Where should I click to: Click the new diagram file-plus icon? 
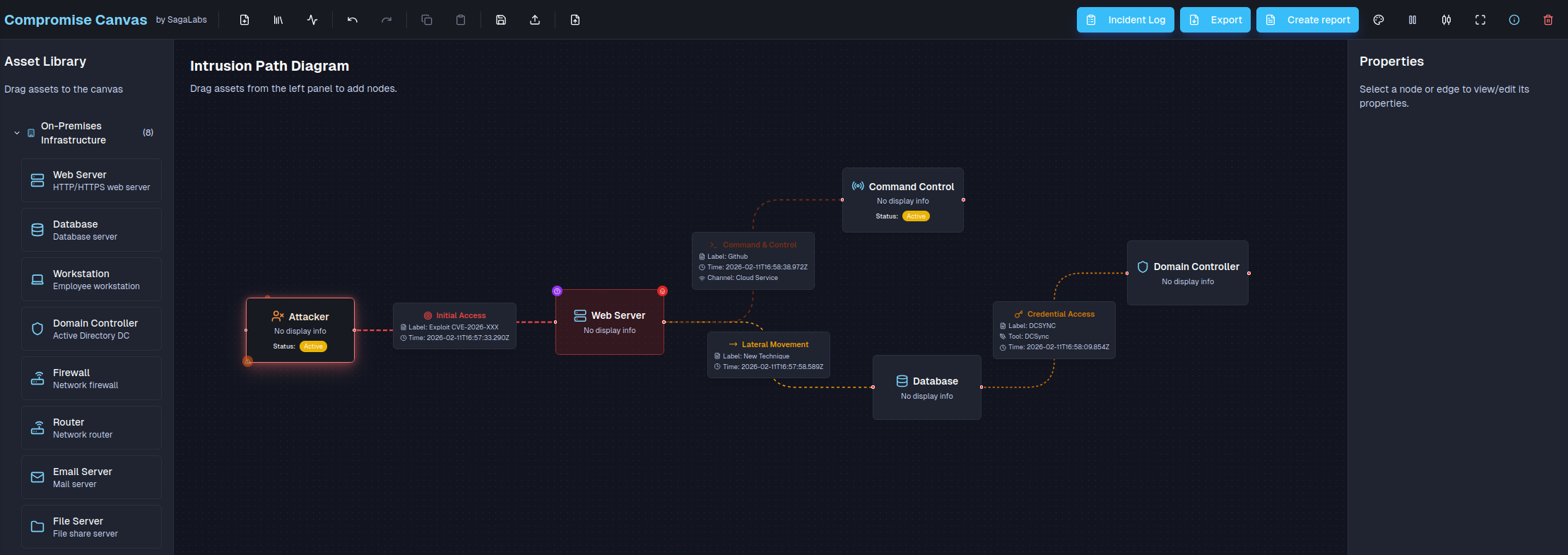pos(244,20)
